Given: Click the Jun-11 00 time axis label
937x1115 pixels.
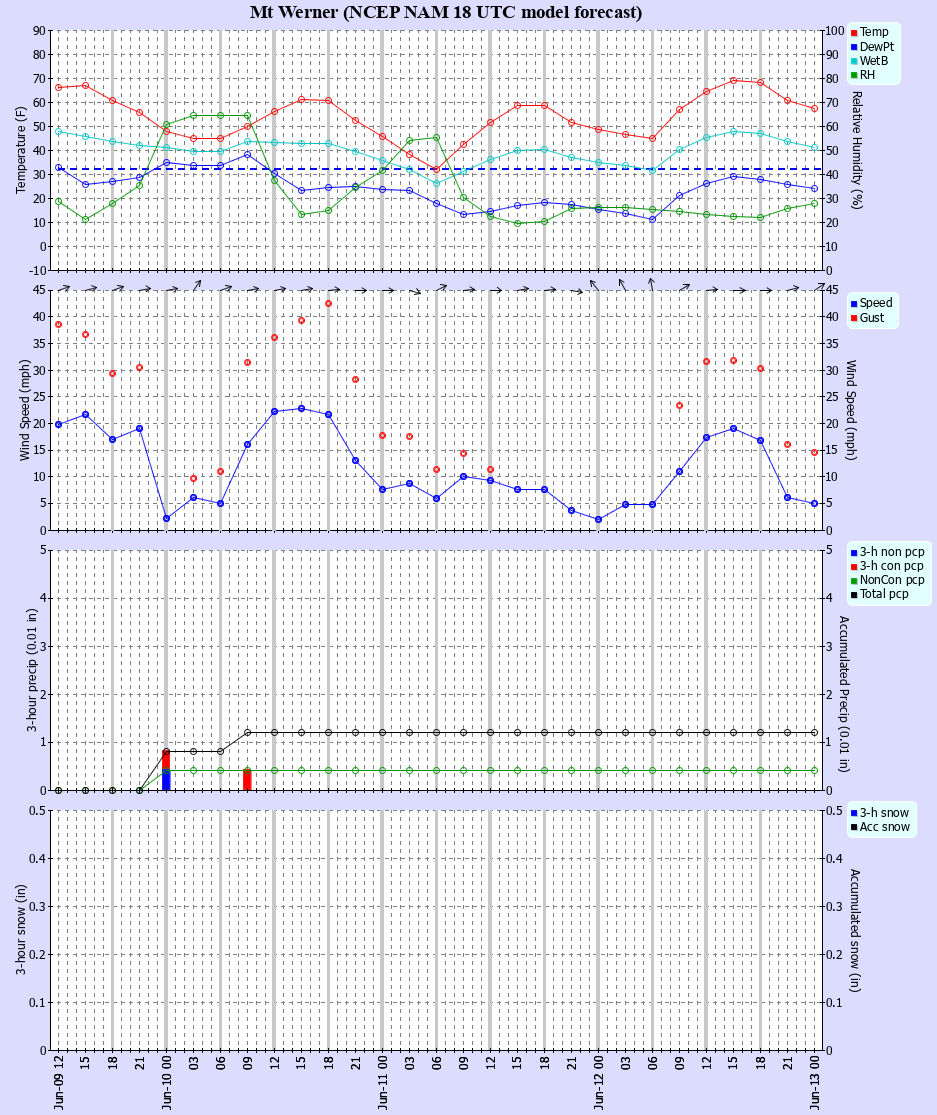Looking at the screenshot, I should tap(382, 1082).
